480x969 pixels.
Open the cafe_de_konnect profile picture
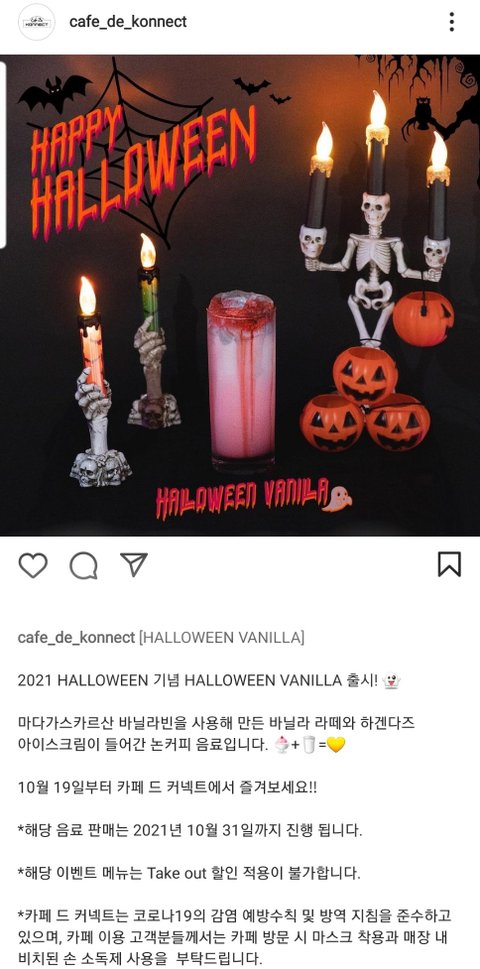click(x=36, y=22)
